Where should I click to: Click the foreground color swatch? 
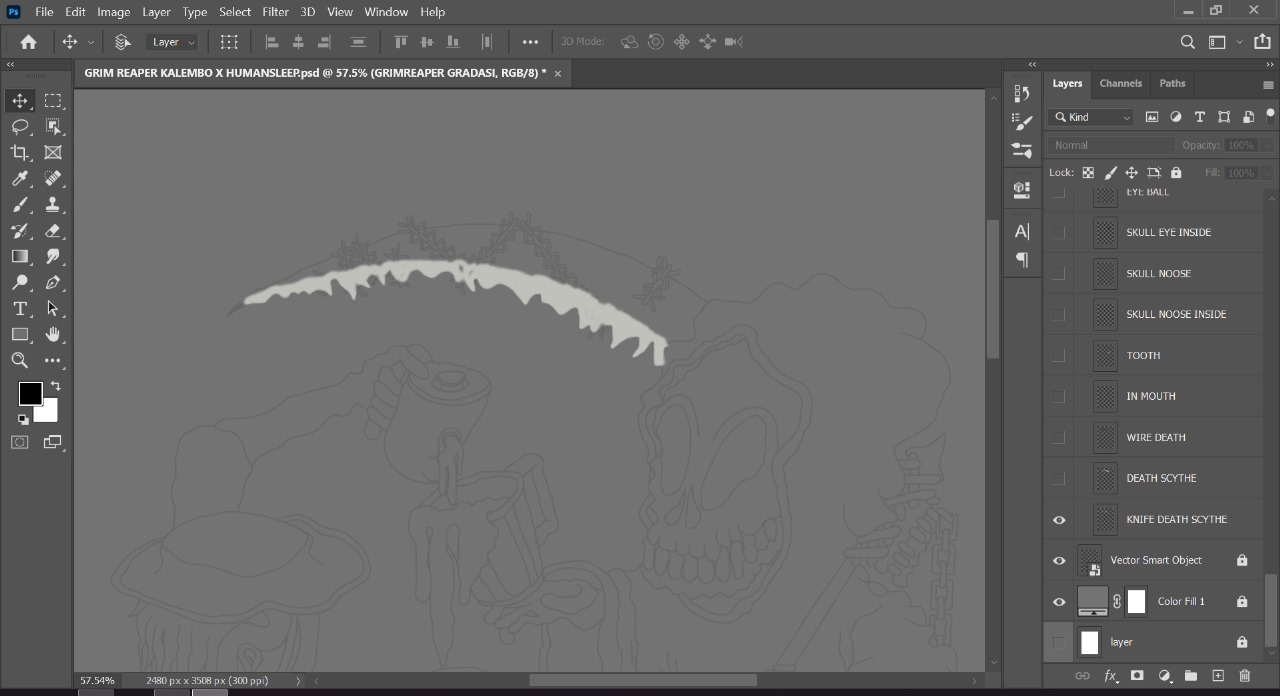pos(30,393)
